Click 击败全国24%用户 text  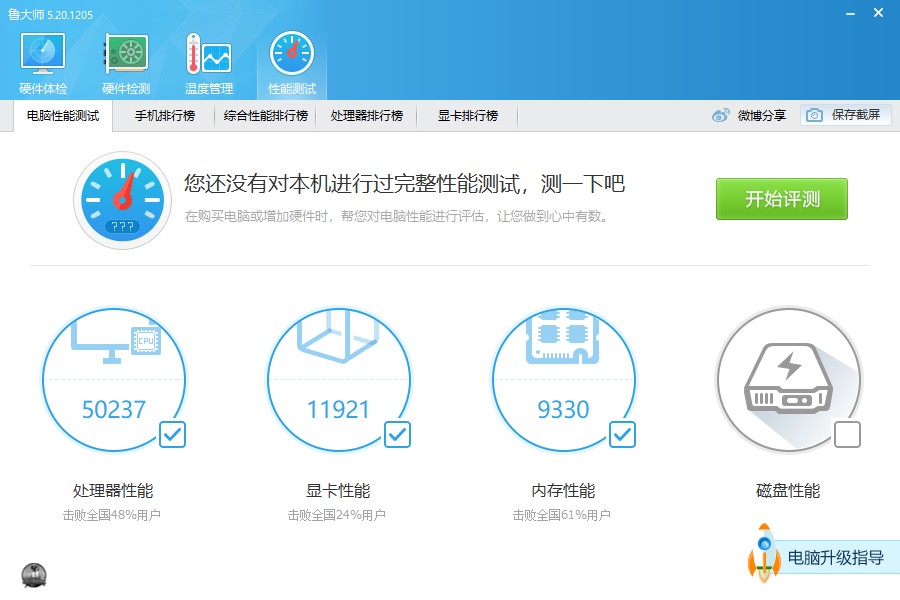click(336, 515)
